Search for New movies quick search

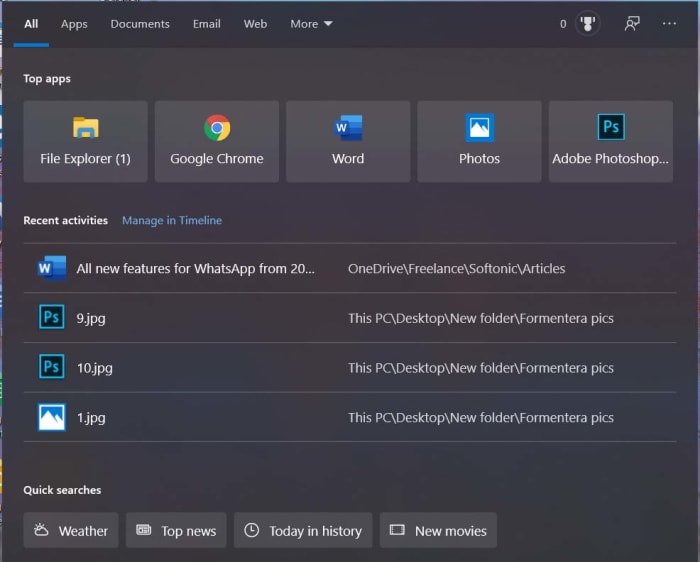(439, 531)
